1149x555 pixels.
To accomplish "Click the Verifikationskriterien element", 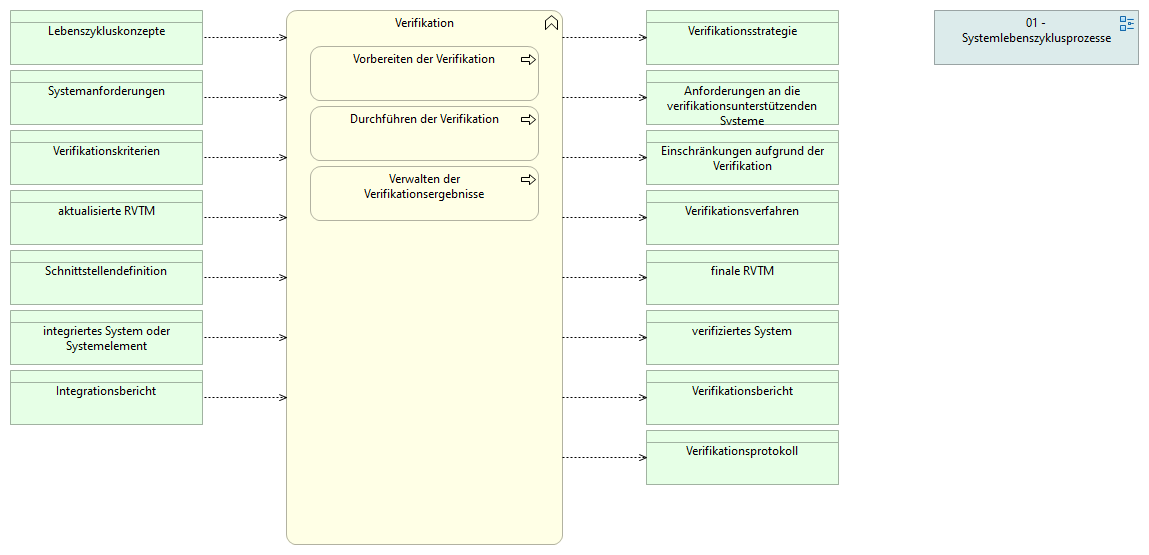I will pos(106,158).
